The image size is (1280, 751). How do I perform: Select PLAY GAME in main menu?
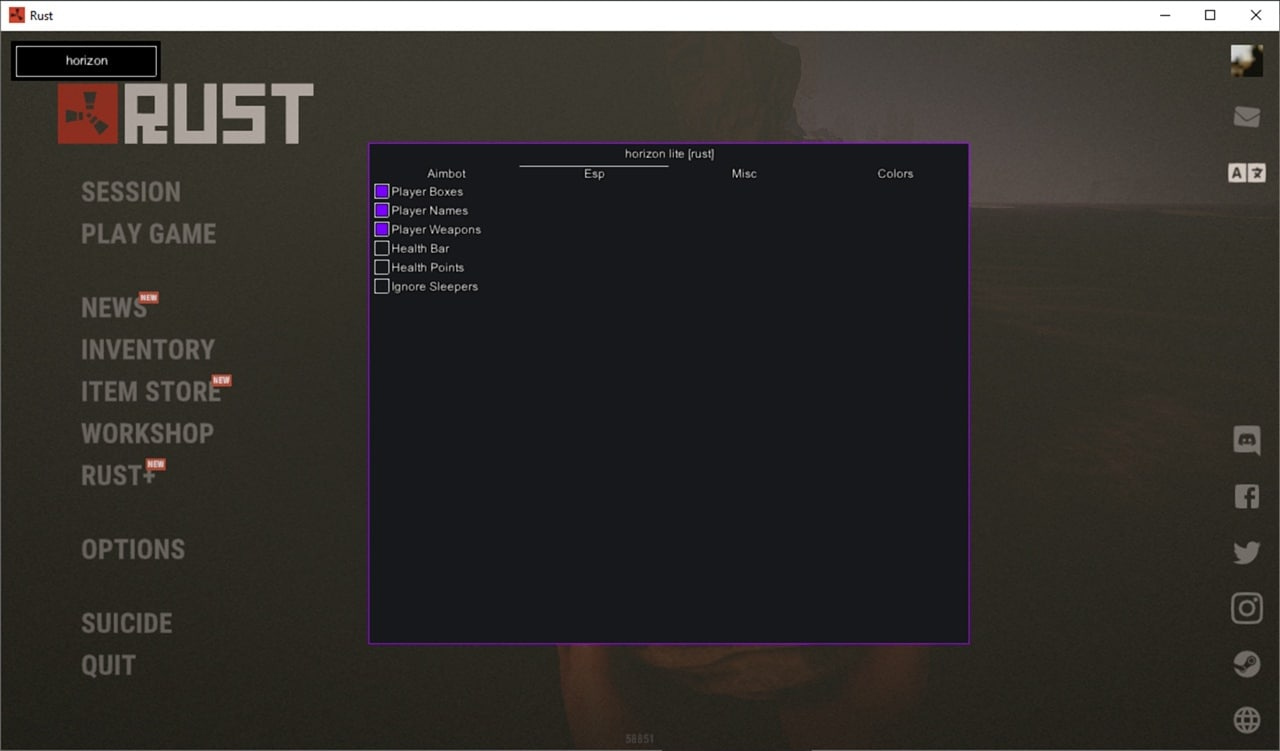coord(149,234)
